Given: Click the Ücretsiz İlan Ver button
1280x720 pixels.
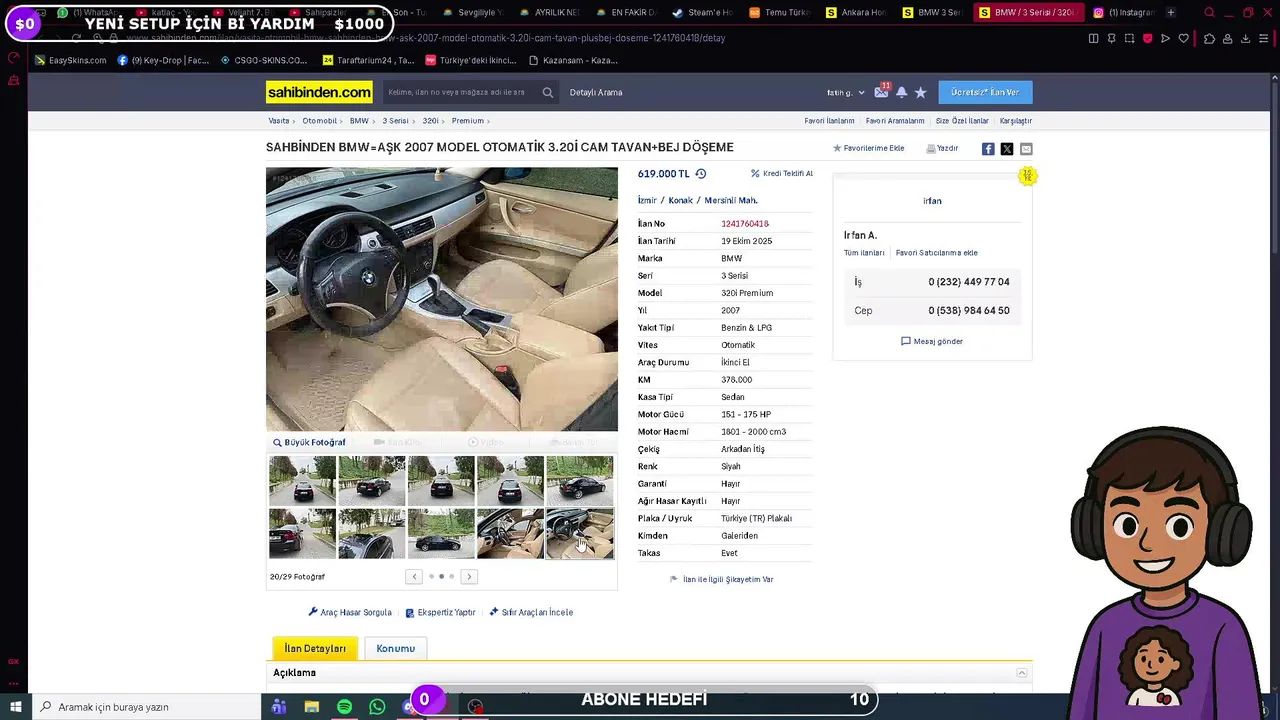Looking at the screenshot, I should pyautogui.click(x=985, y=92).
